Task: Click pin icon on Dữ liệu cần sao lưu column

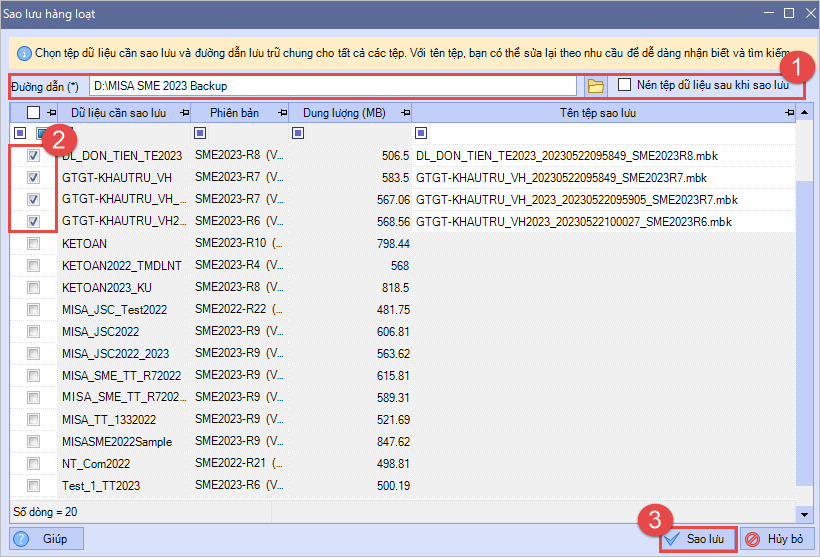Action: (x=183, y=113)
